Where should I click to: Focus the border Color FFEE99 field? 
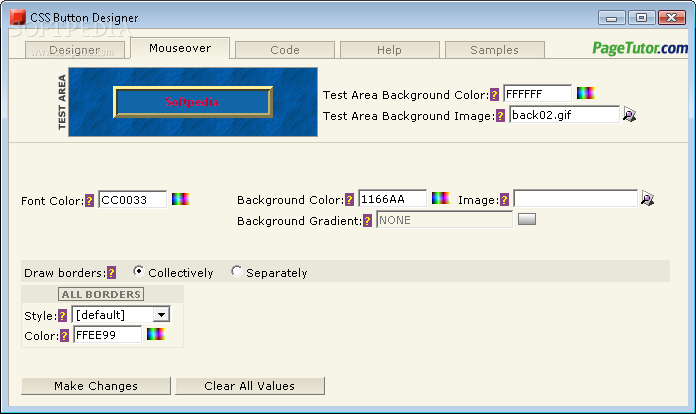point(107,335)
